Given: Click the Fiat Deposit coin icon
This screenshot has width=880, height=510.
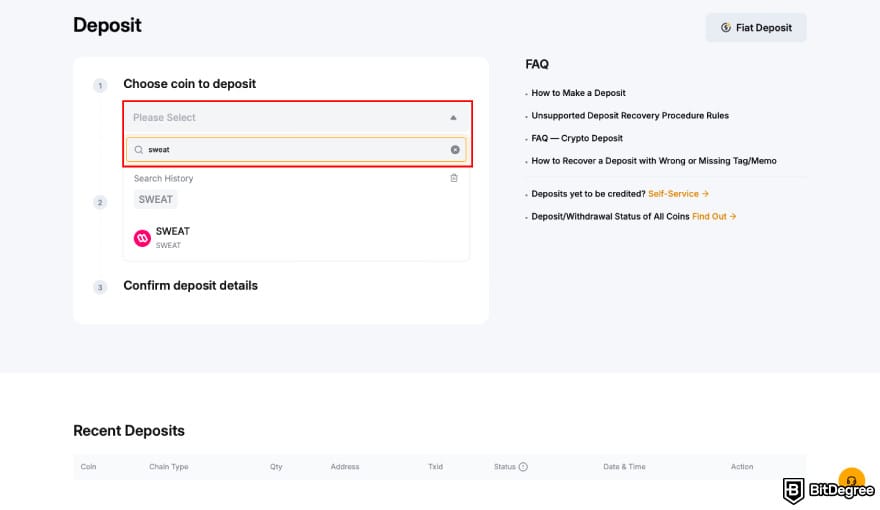Looking at the screenshot, I should [726, 27].
